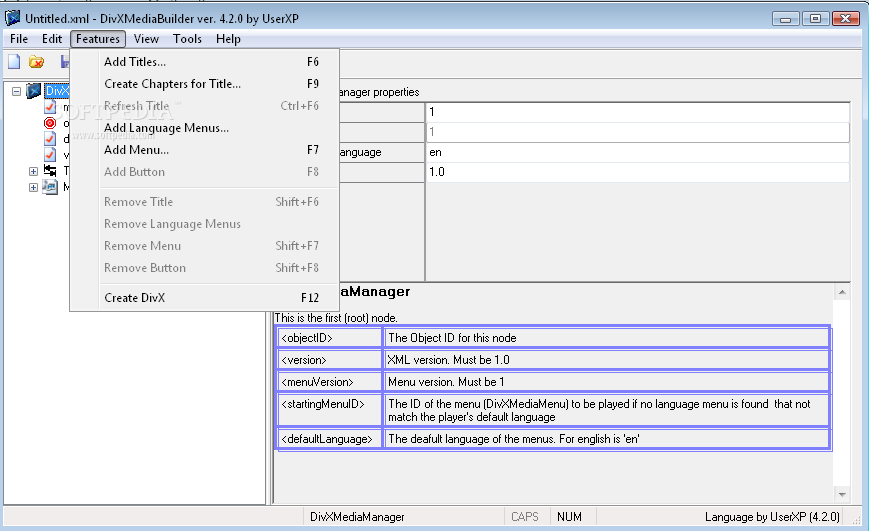Choose Create Chapters for Title...

pyautogui.click(x=205, y=84)
